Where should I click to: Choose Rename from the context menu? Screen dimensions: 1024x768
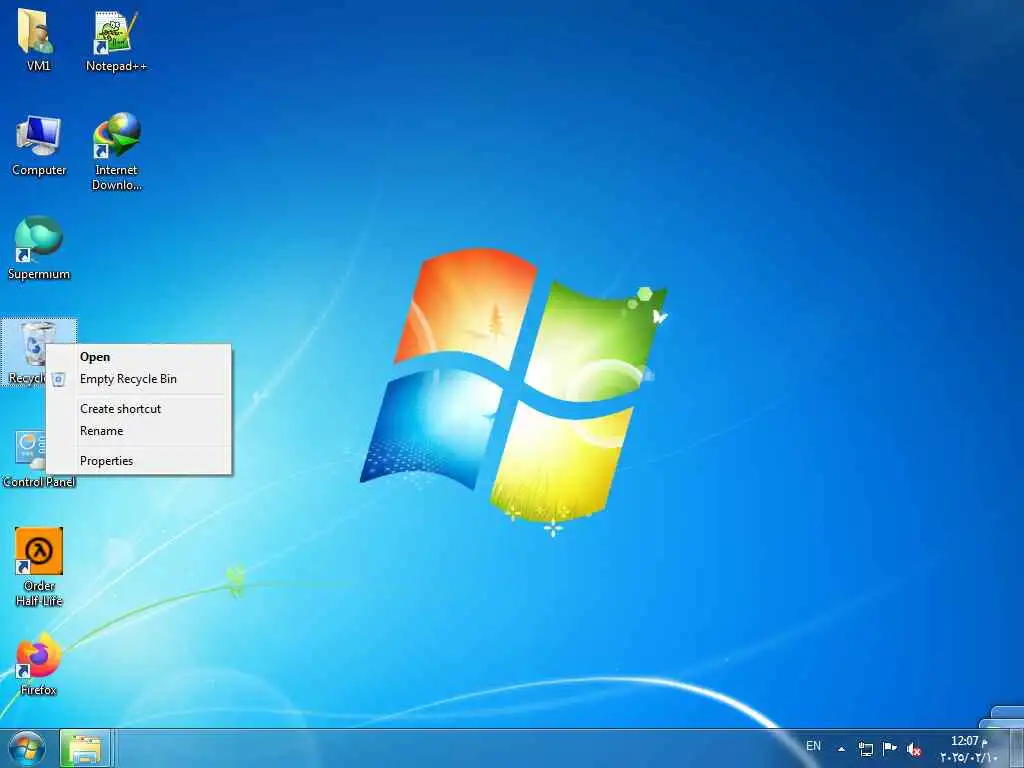138,431
